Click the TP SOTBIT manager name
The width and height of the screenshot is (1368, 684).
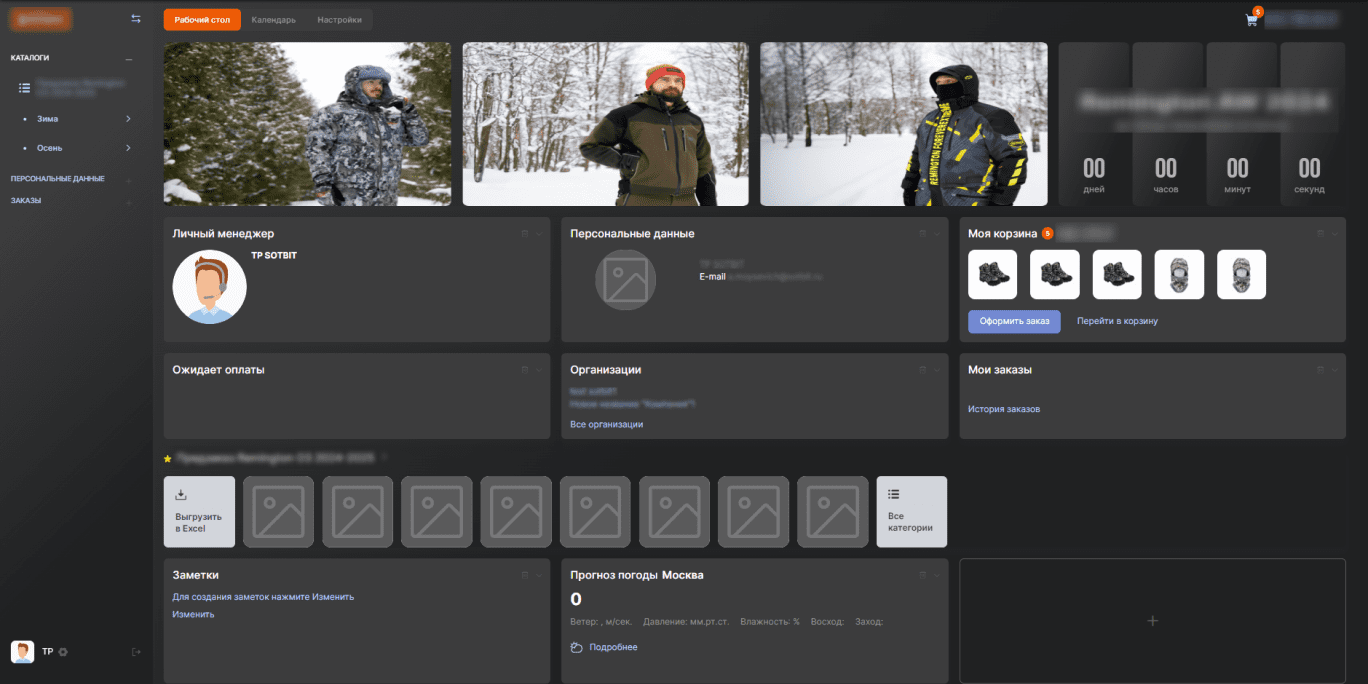coord(274,255)
